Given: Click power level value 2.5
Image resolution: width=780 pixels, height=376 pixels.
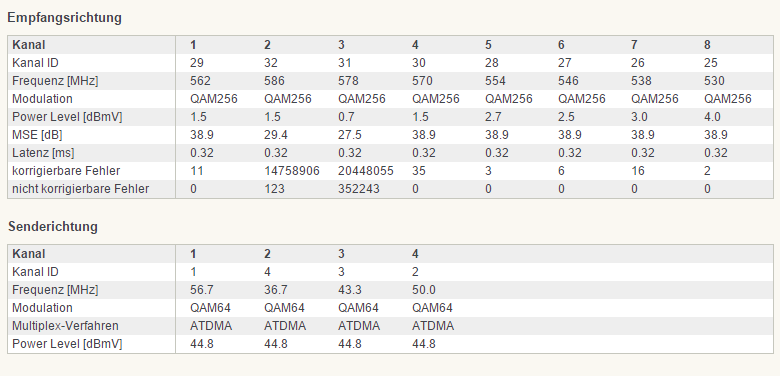Looking at the screenshot, I should click(566, 117).
